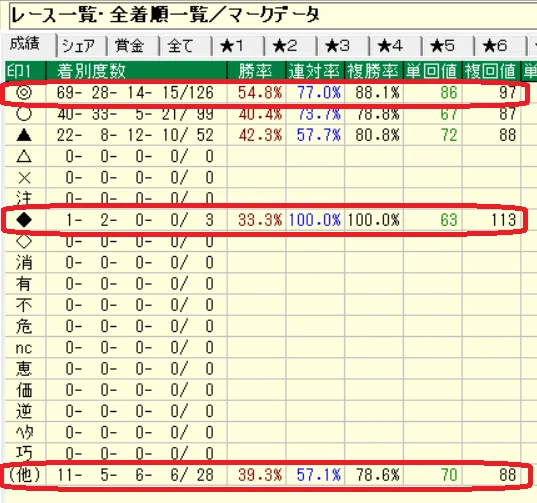This screenshot has height=503, width=537.
Task: Click win rate value 39.3%
Action: [x=260, y=475]
